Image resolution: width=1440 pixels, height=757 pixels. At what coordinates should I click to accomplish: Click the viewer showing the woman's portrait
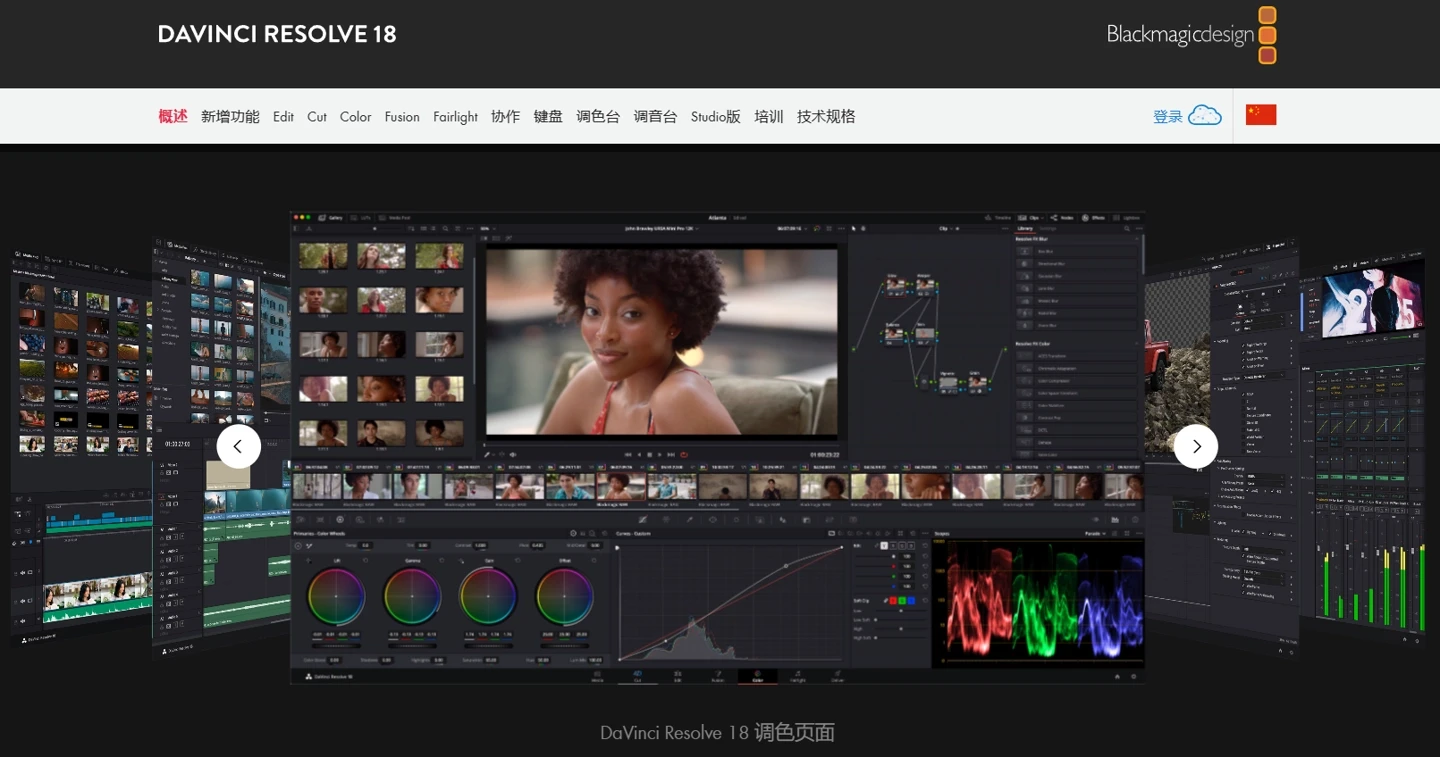(662, 342)
